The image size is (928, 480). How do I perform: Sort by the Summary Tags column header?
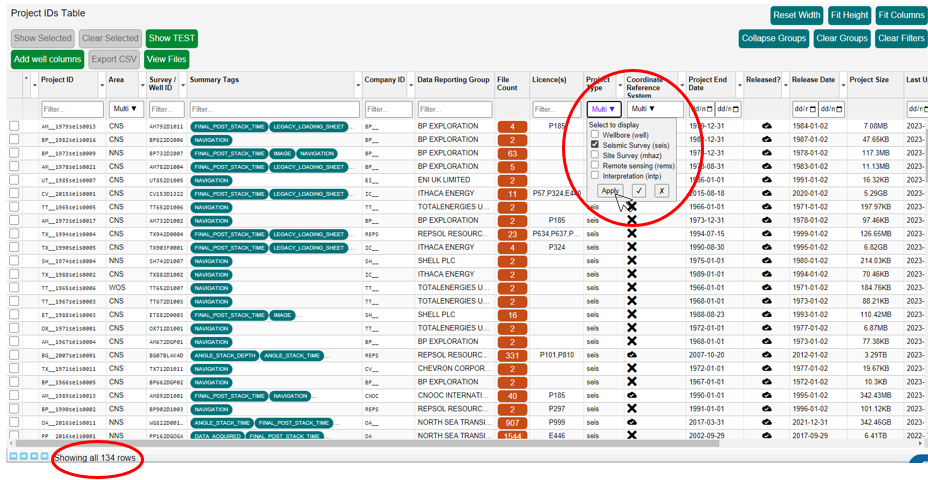click(214, 79)
